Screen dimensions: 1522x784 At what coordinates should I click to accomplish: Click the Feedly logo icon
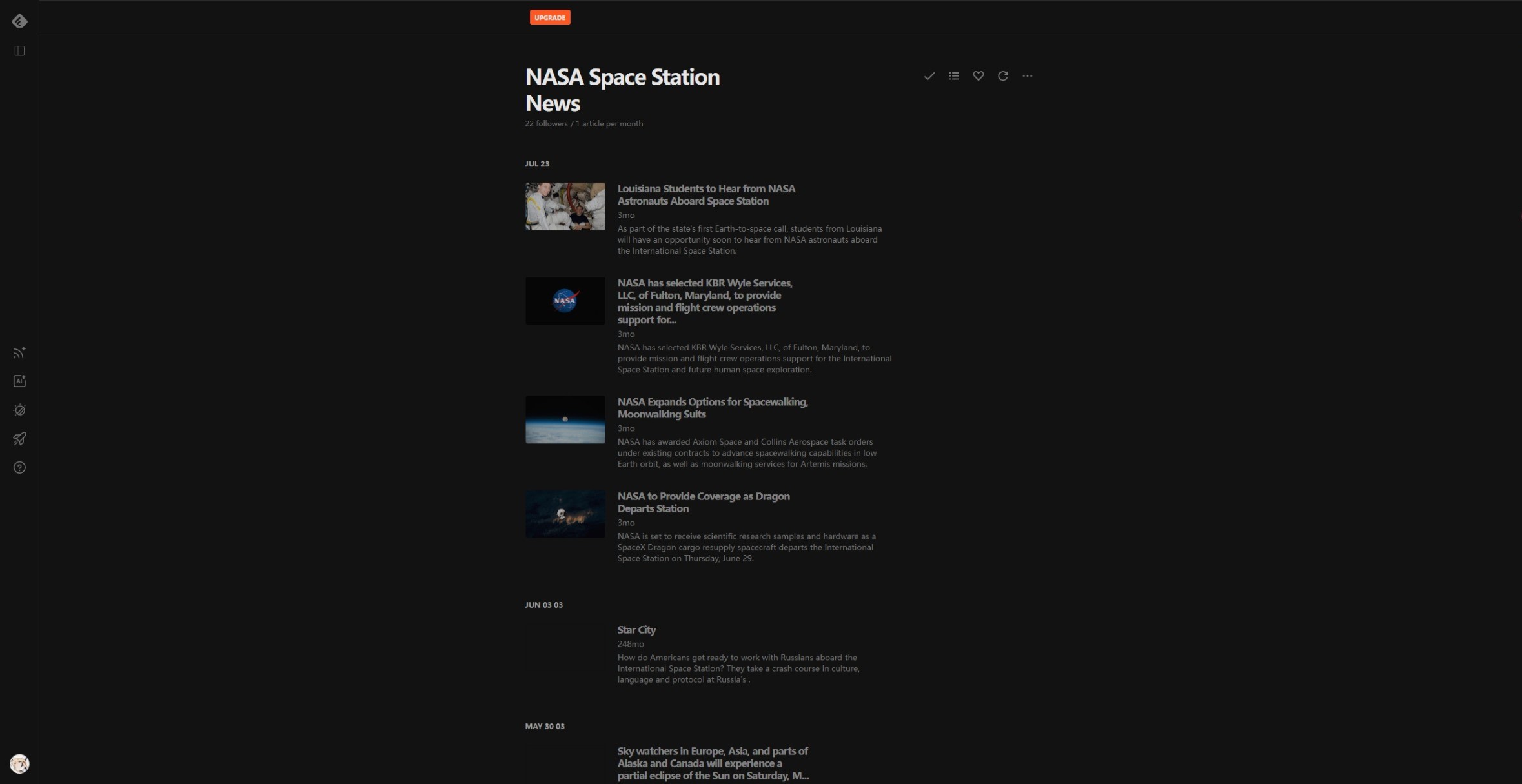coord(19,21)
